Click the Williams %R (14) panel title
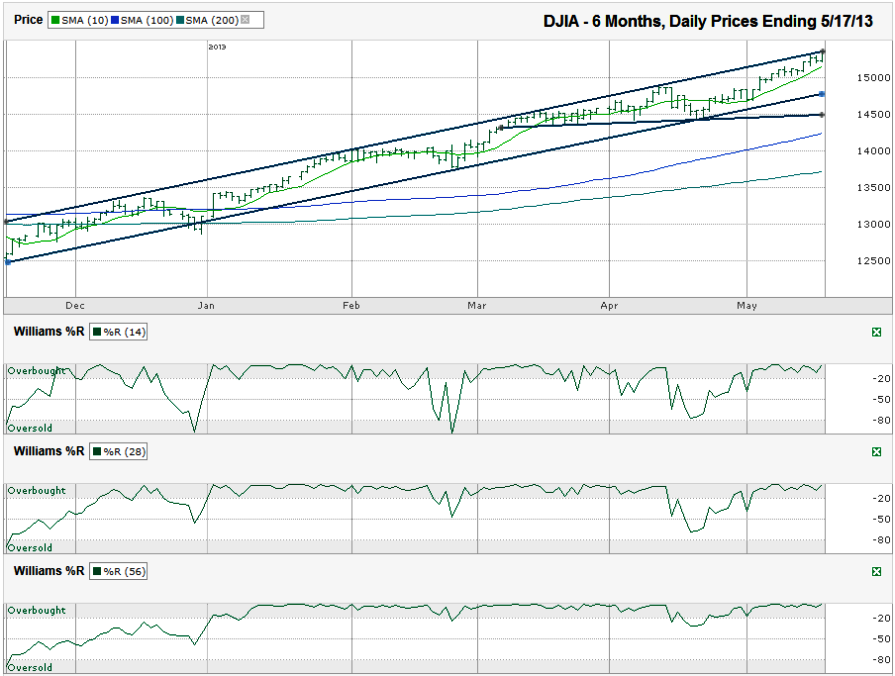The height and width of the screenshot is (676, 895). 49,332
